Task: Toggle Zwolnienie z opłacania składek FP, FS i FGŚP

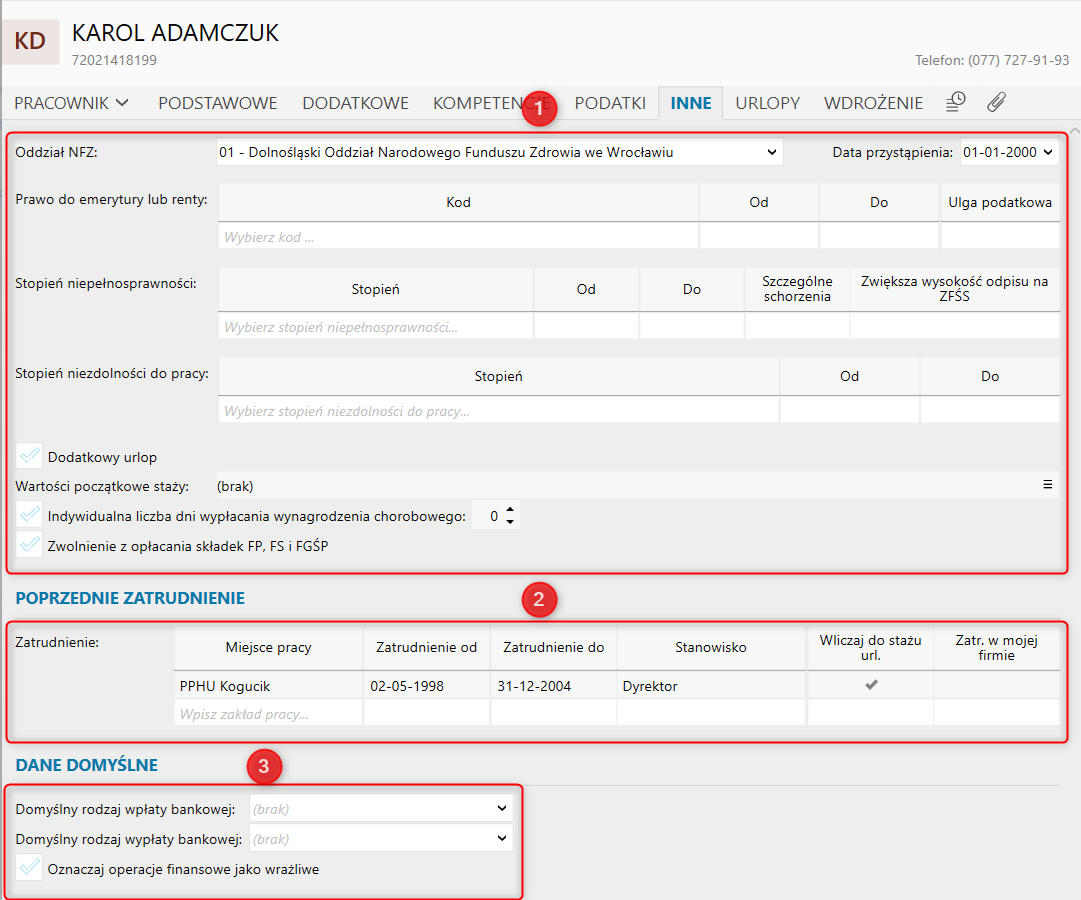Action: point(30,545)
